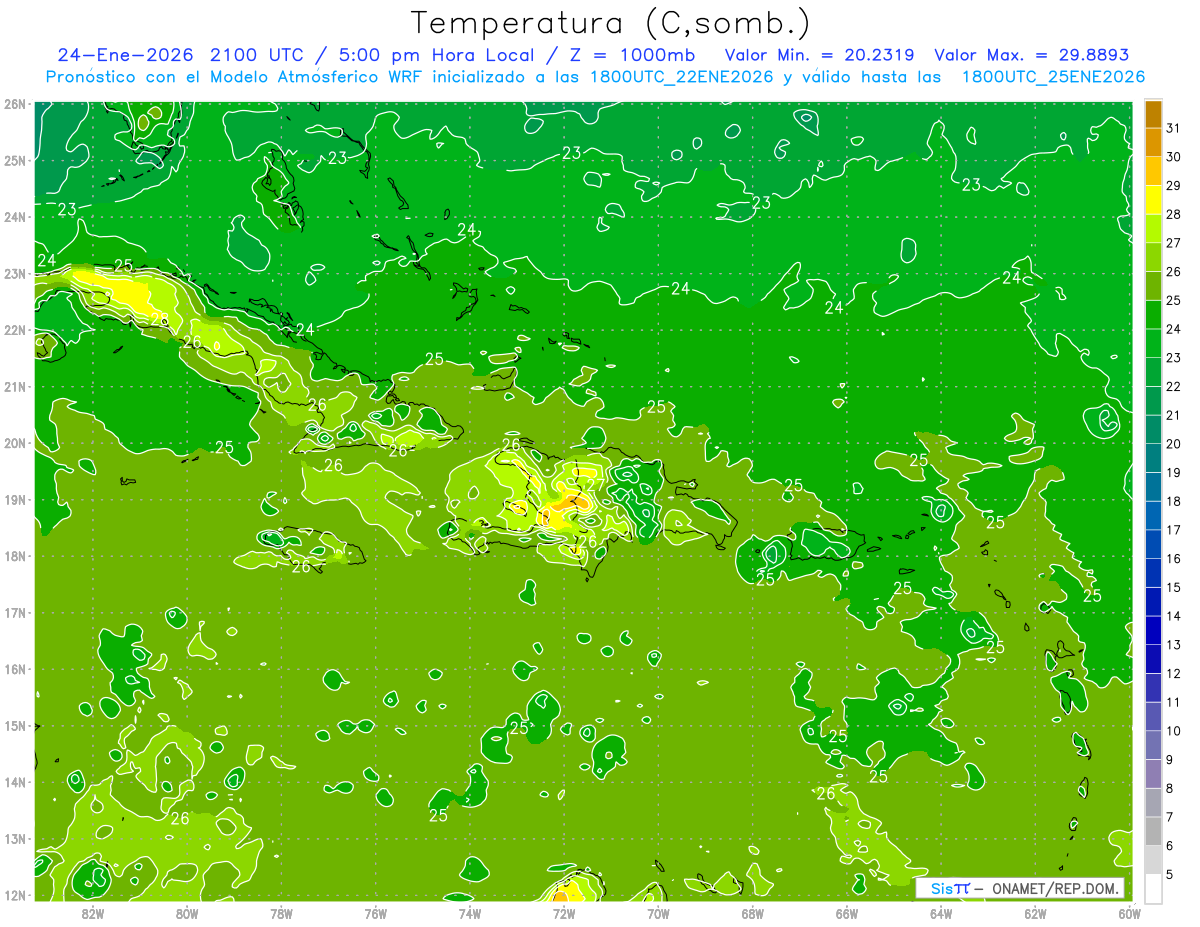Click the legend value 13
1200x927 pixels.
[1173, 645]
